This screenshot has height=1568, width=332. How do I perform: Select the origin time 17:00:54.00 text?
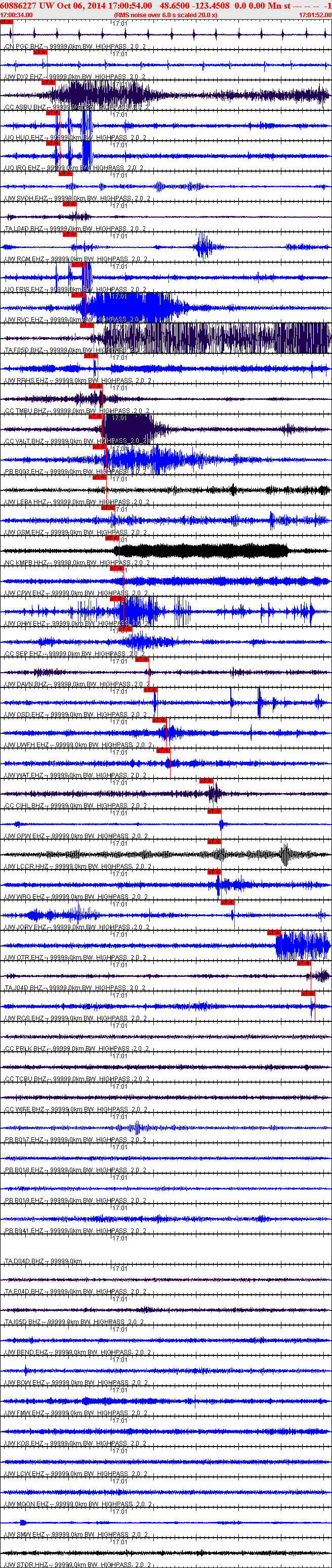click(130, 6)
